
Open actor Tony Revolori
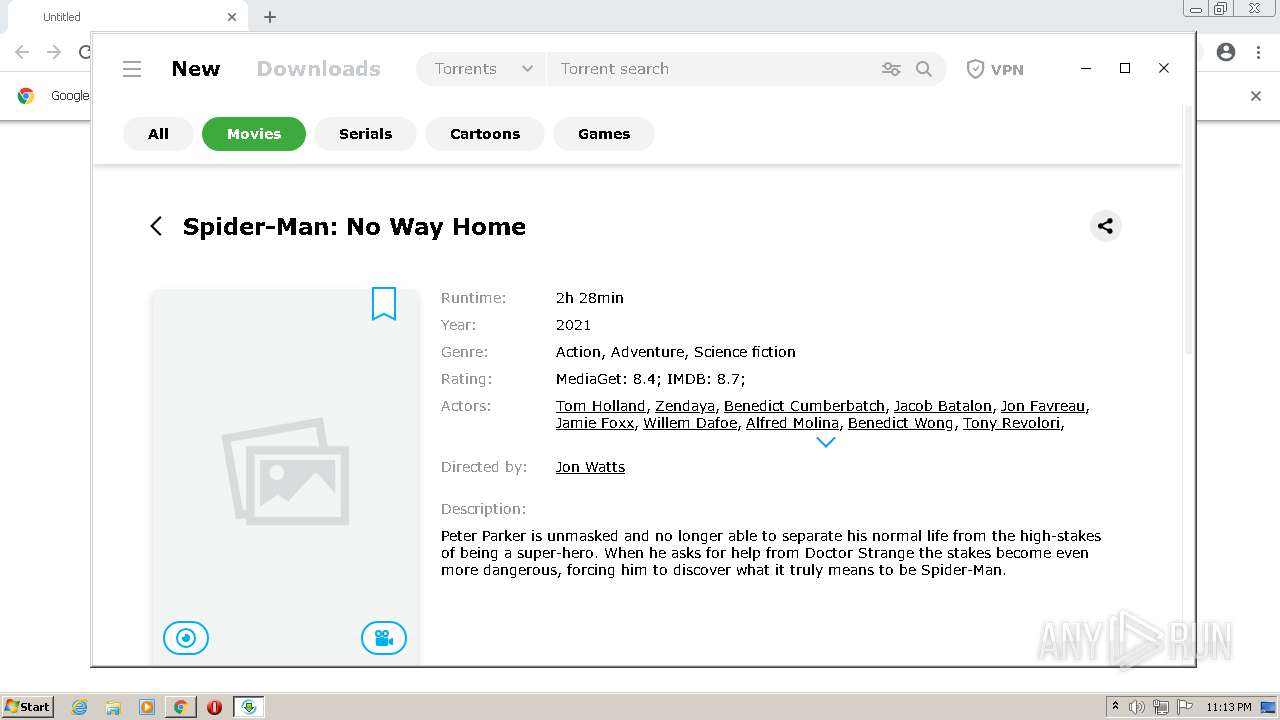1011,423
